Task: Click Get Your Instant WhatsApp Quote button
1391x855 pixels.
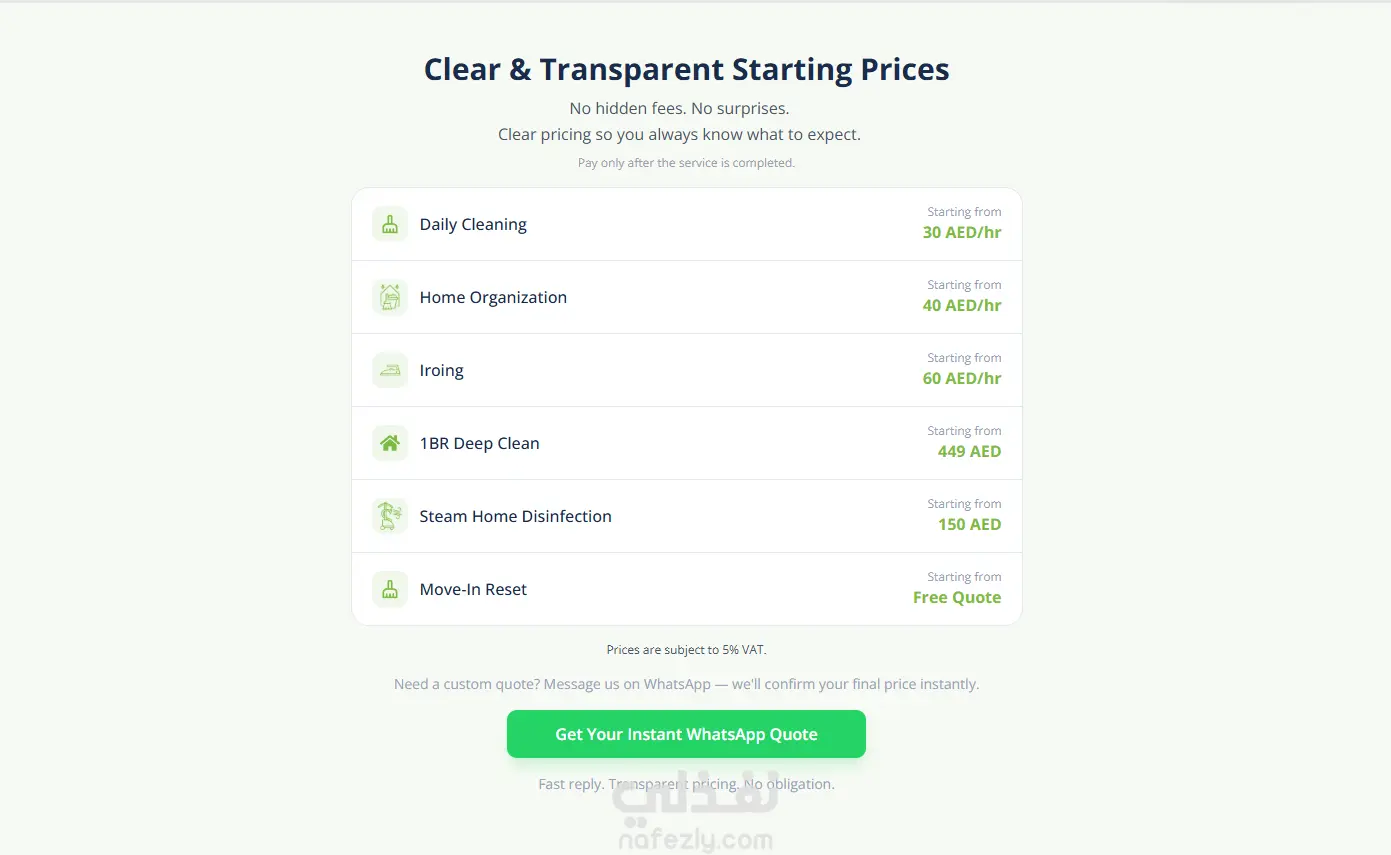Action: (x=686, y=734)
